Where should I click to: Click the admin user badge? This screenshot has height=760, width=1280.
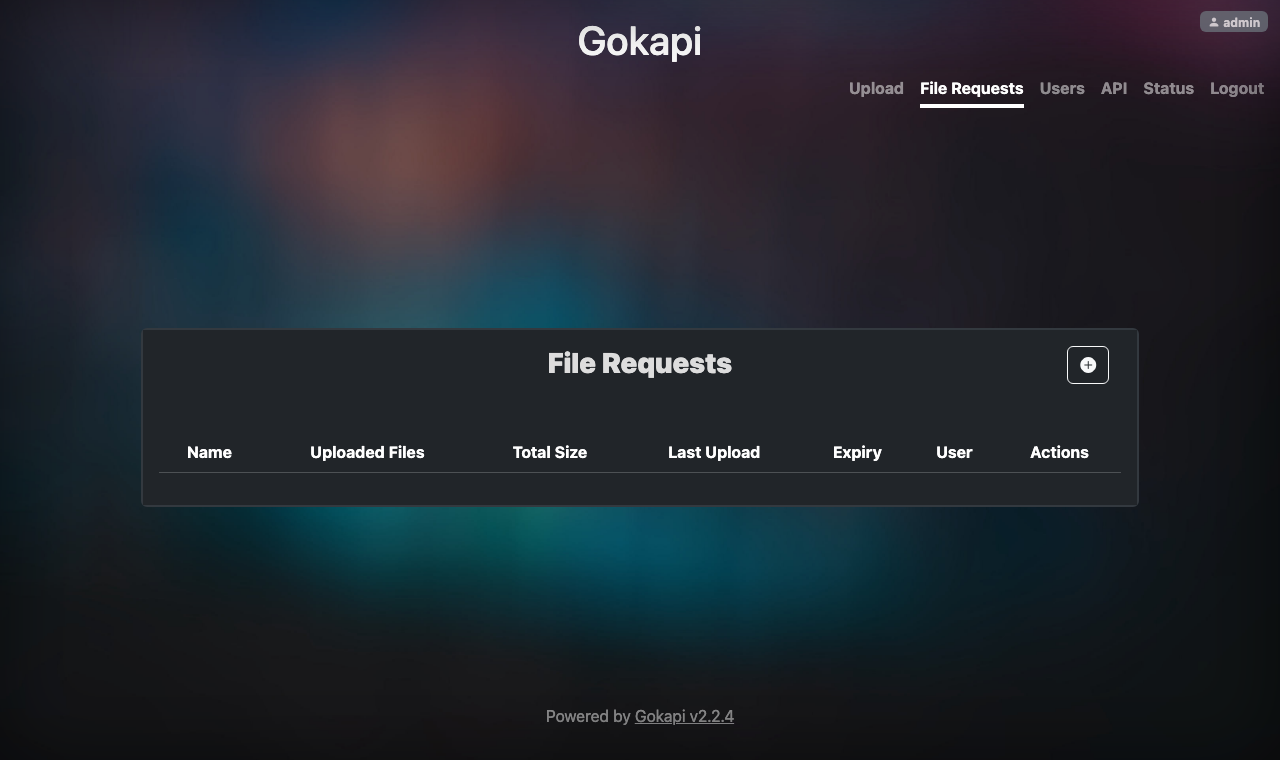click(x=1234, y=22)
